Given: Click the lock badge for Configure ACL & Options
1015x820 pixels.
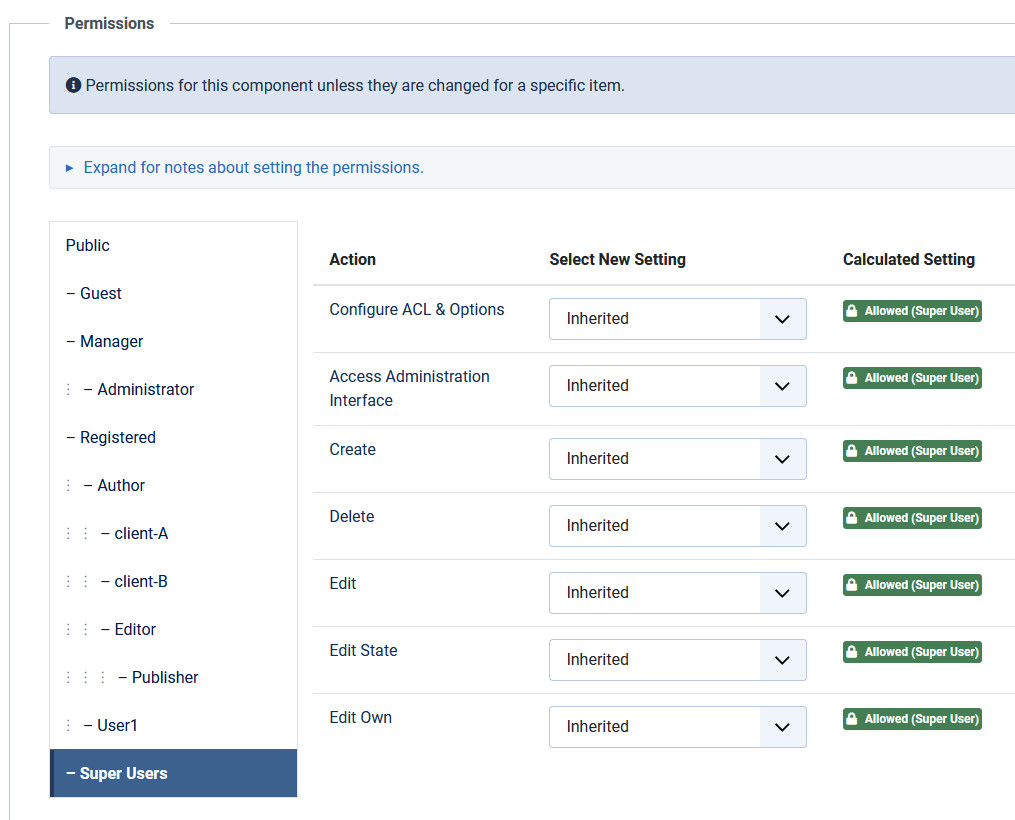Looking at the screenshot, I should pos(911,311).
